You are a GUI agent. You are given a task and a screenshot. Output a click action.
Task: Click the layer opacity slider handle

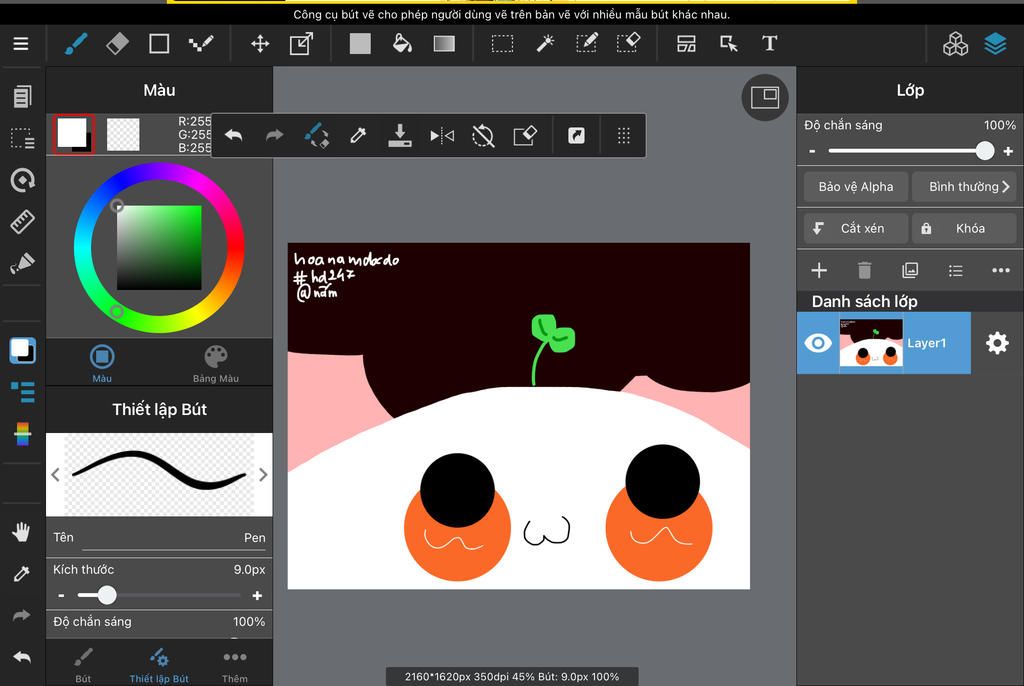click(985, 151)
